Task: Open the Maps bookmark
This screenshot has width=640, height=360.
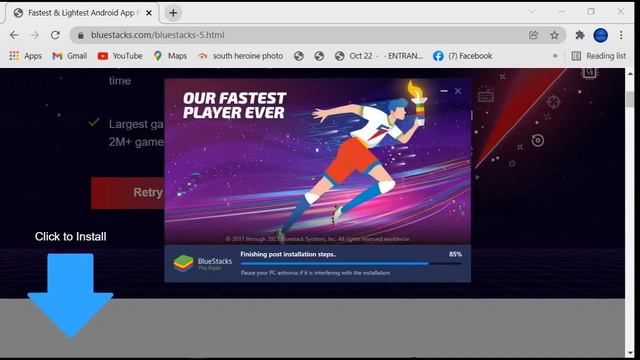Action: point(170,56)
